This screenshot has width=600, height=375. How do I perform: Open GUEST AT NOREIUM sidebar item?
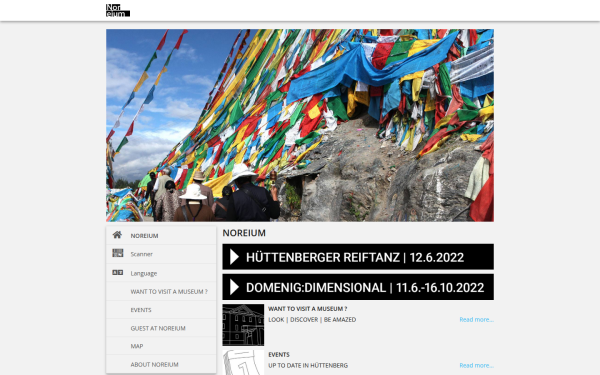[161, 328]
